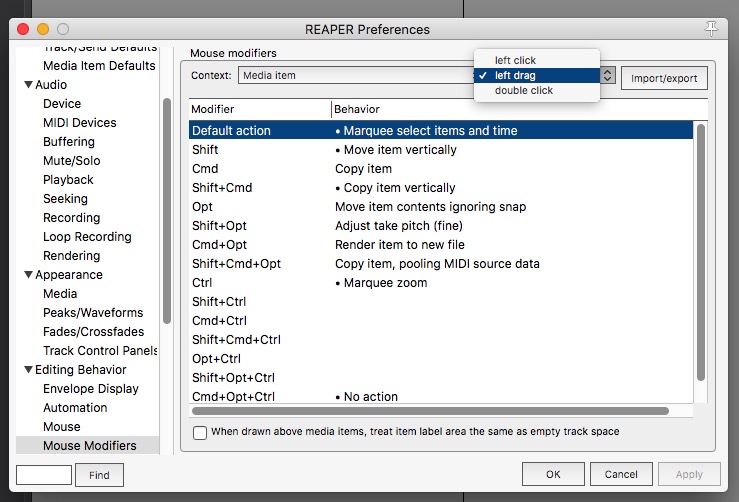This screenshot has width=739, height=502.
Task: Select the Cmd+Opt+Ctrl No action row
Action: (x=441, y=396)
